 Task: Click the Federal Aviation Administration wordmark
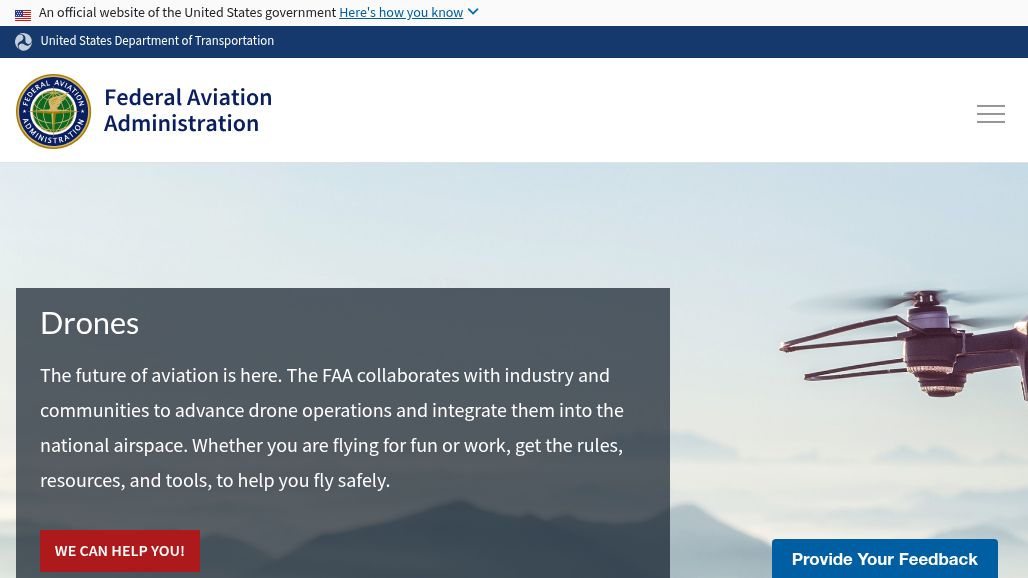pos(187,110)
